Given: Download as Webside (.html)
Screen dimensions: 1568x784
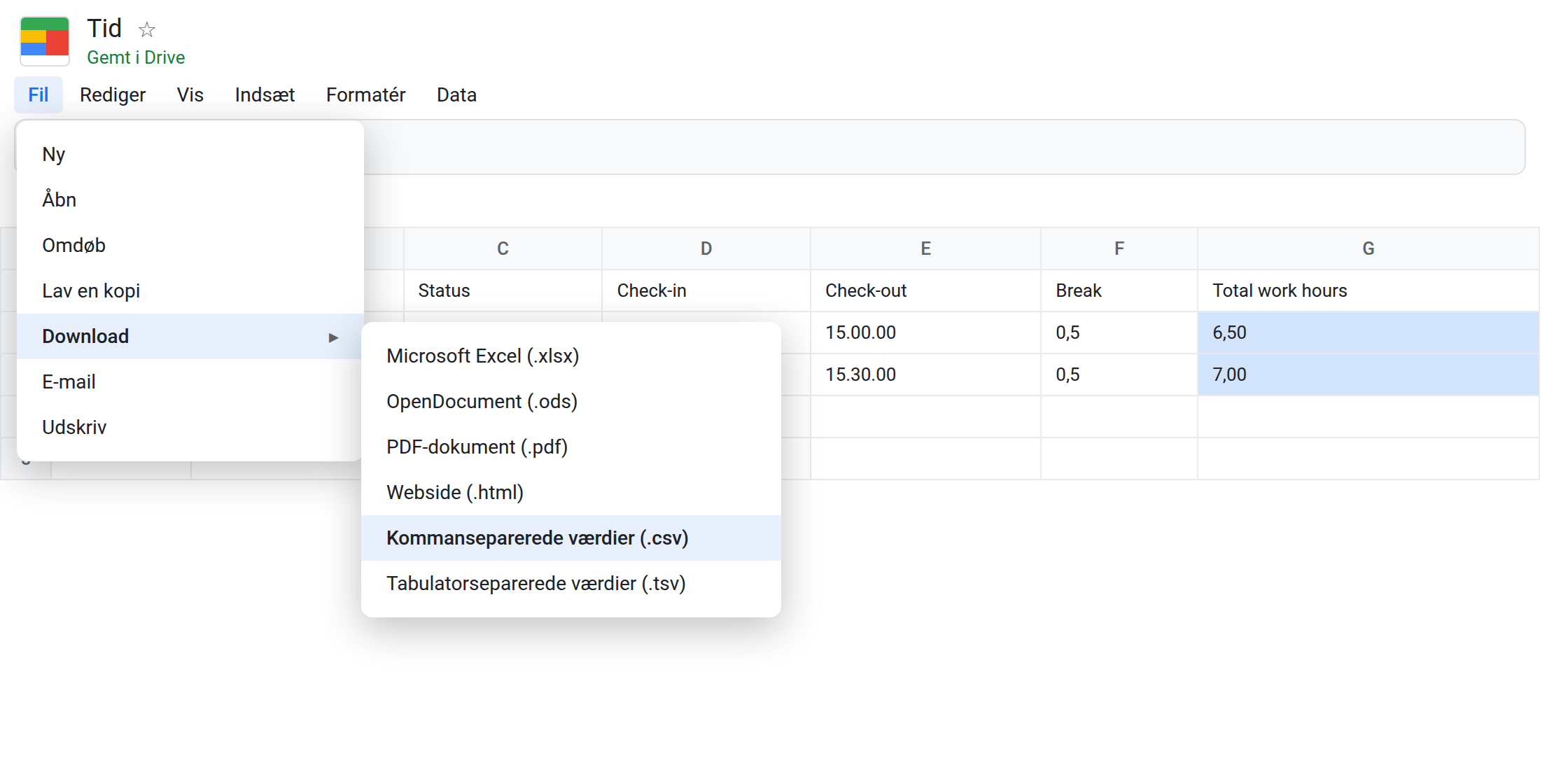Looking at the screenshot, I should pyautogui.click(x=570, y=492).
